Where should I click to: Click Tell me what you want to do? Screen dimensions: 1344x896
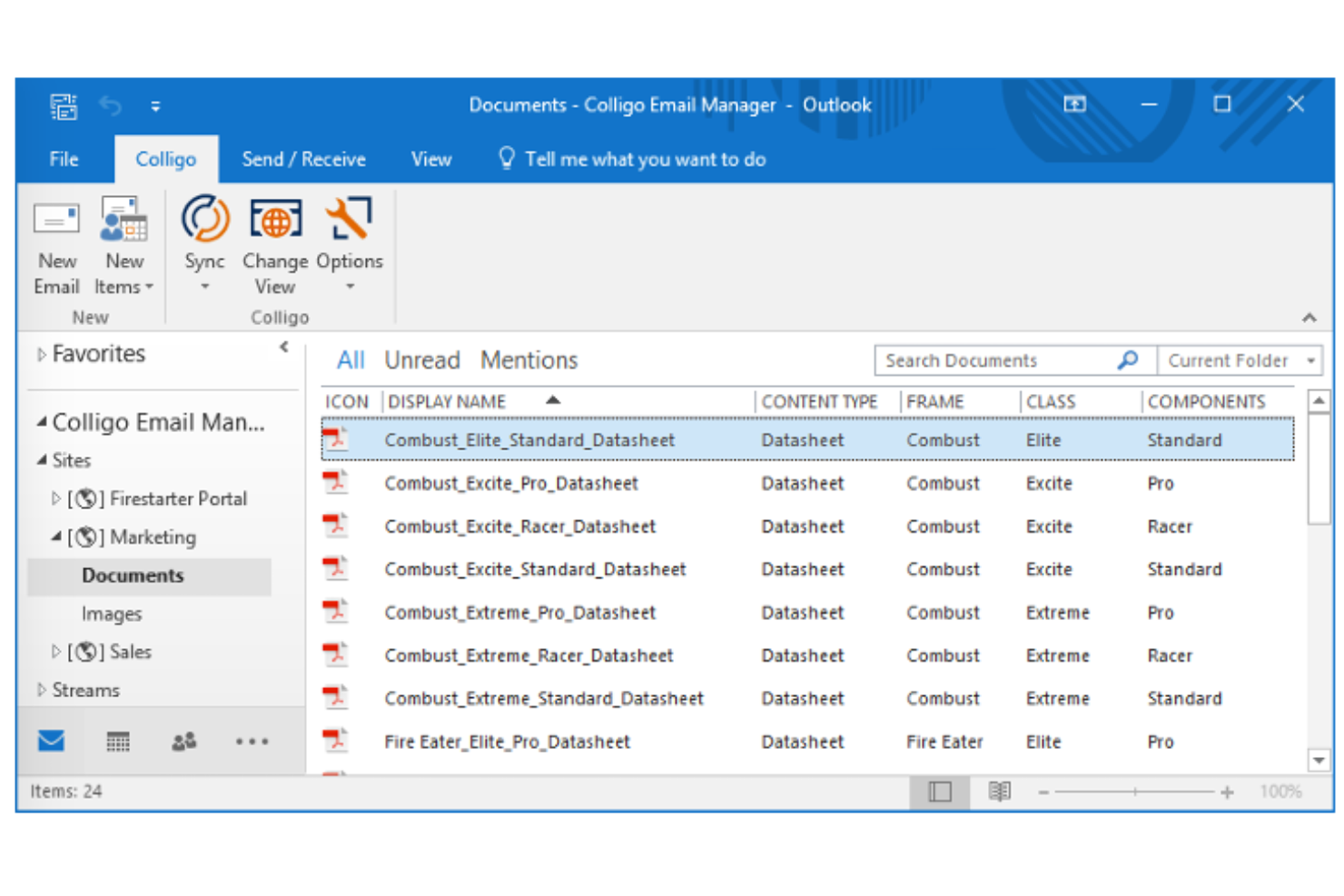tap(632, 159)
